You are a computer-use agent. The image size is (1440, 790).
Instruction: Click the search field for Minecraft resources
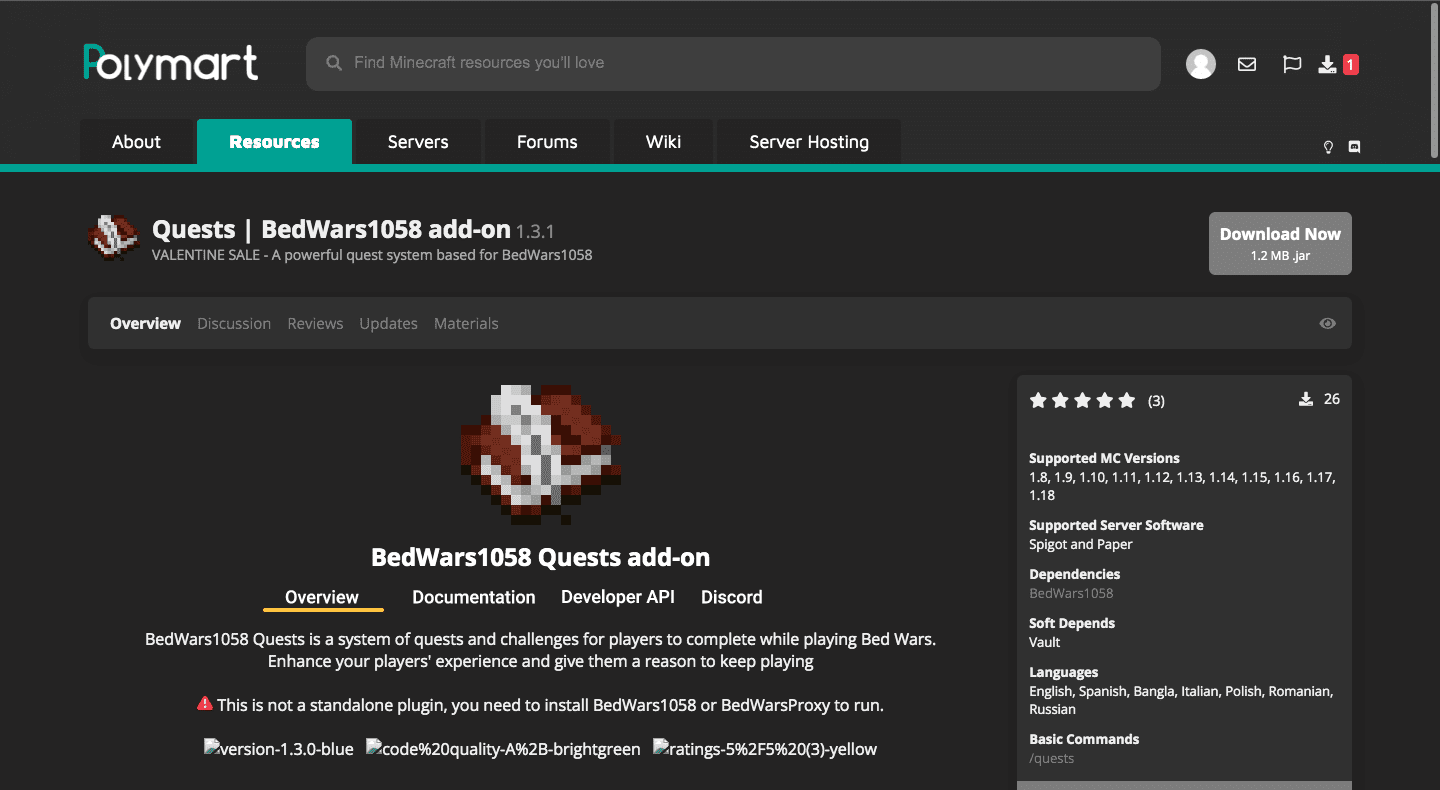coord(733,63)
